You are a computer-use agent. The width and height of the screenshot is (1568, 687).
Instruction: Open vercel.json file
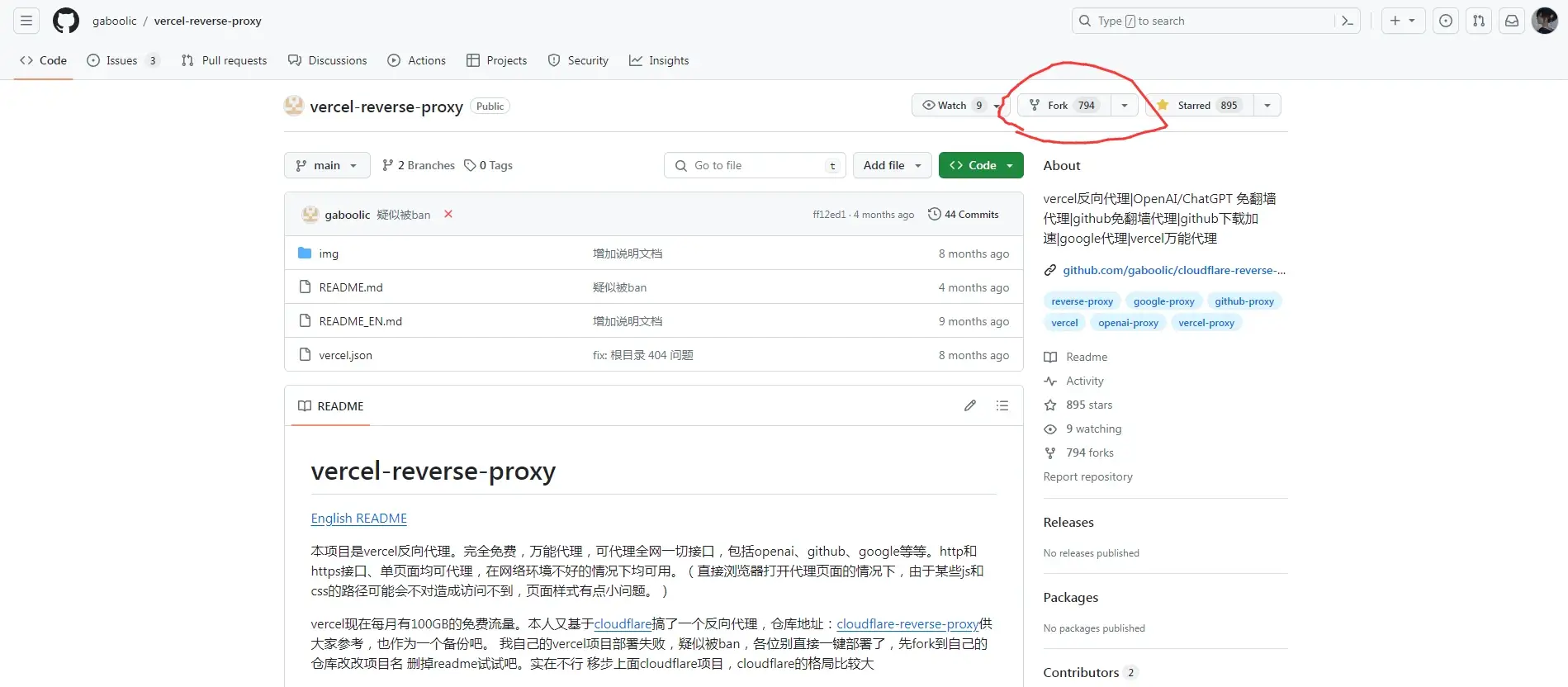(x=345, y=355)
